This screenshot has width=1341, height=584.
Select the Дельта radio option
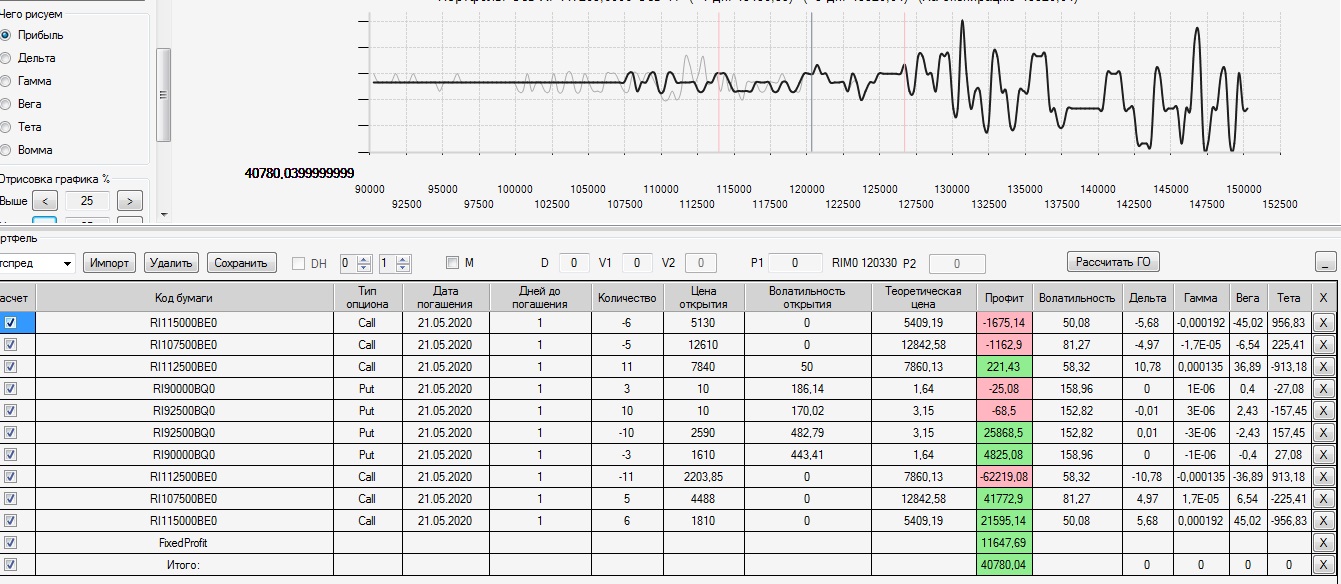(x=6, y=58)
